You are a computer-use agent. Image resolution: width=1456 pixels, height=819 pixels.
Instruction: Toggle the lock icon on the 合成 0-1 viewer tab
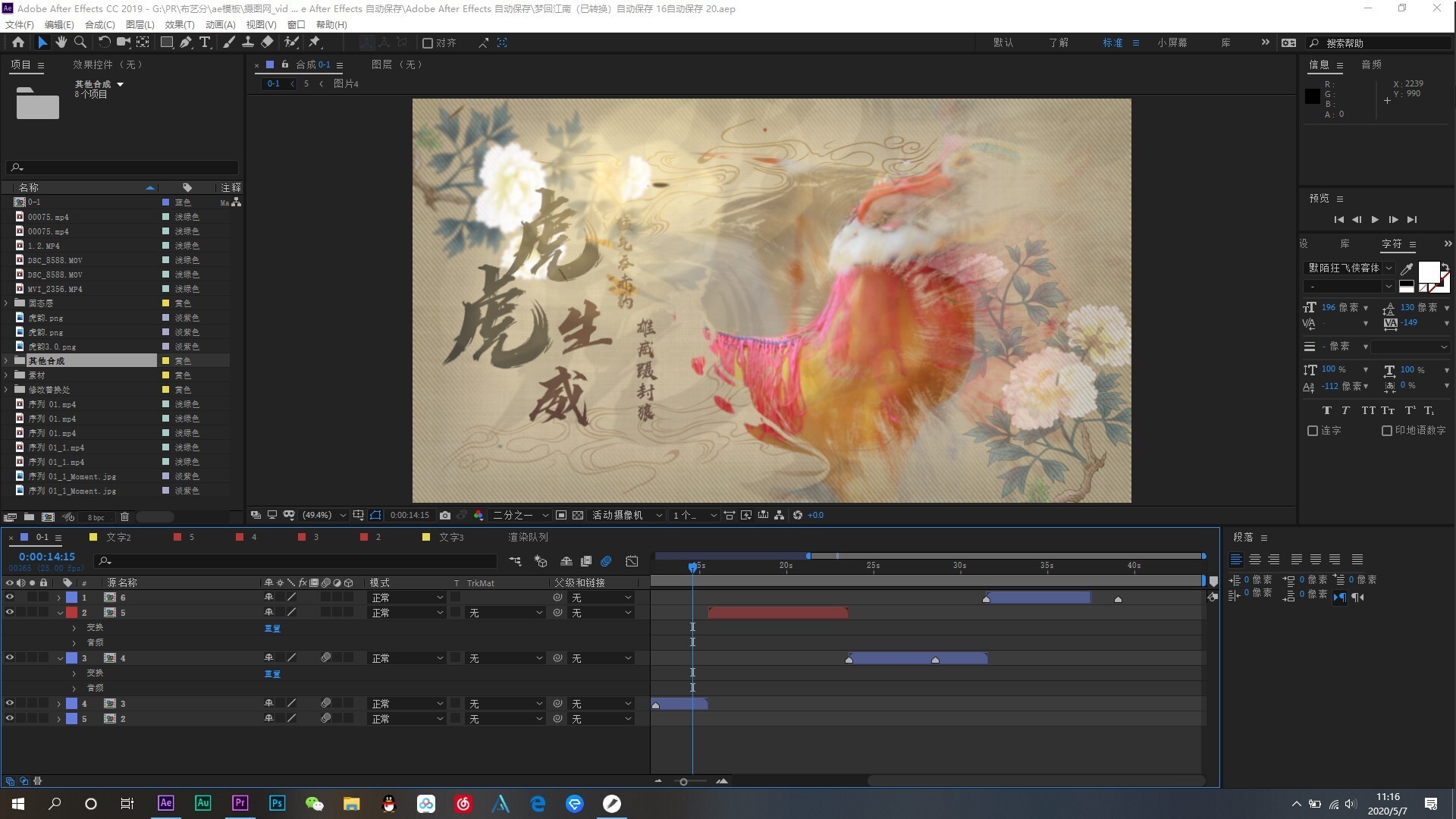(x=285, y=64)
